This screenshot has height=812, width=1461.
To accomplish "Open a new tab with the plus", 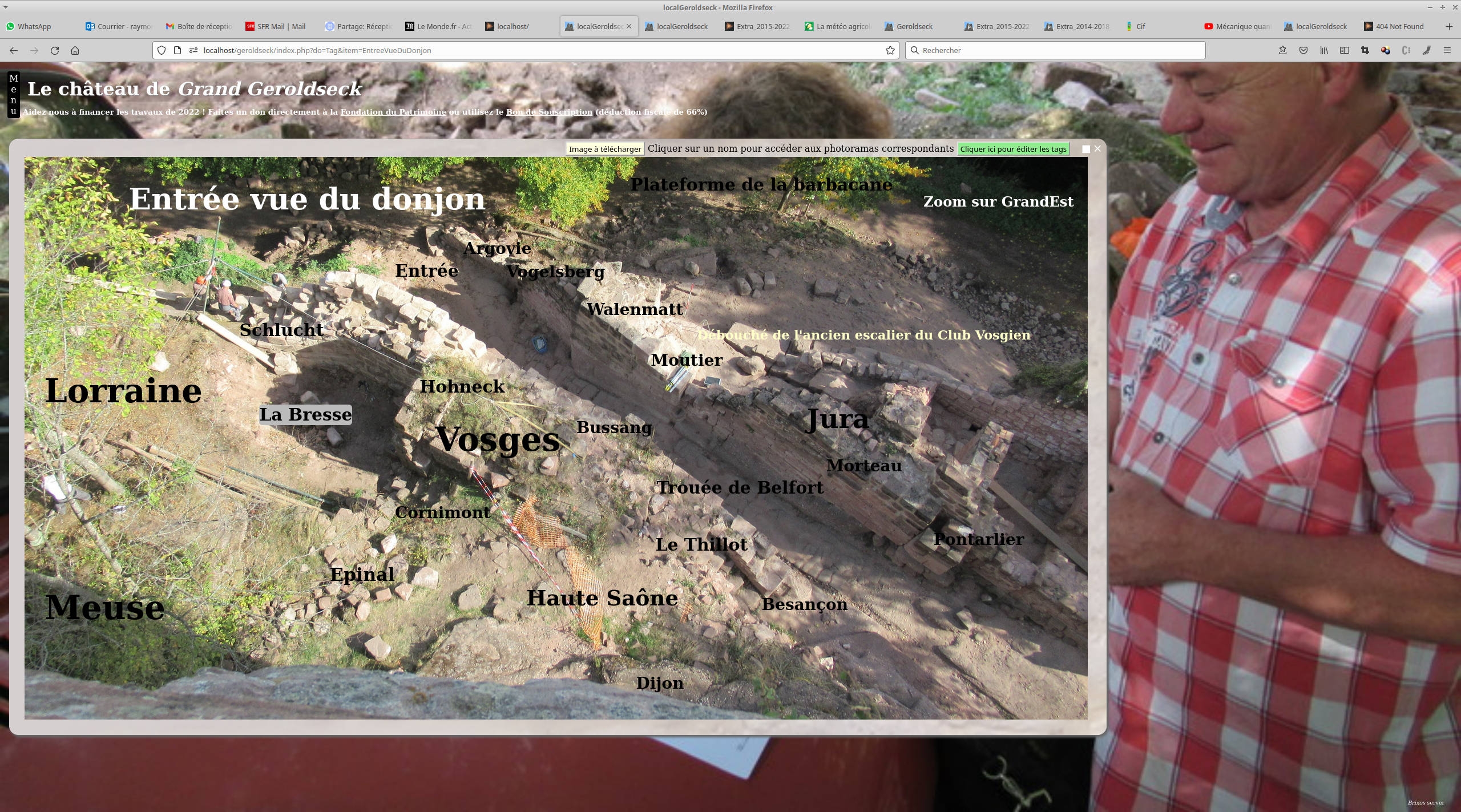I will 1449,26.
